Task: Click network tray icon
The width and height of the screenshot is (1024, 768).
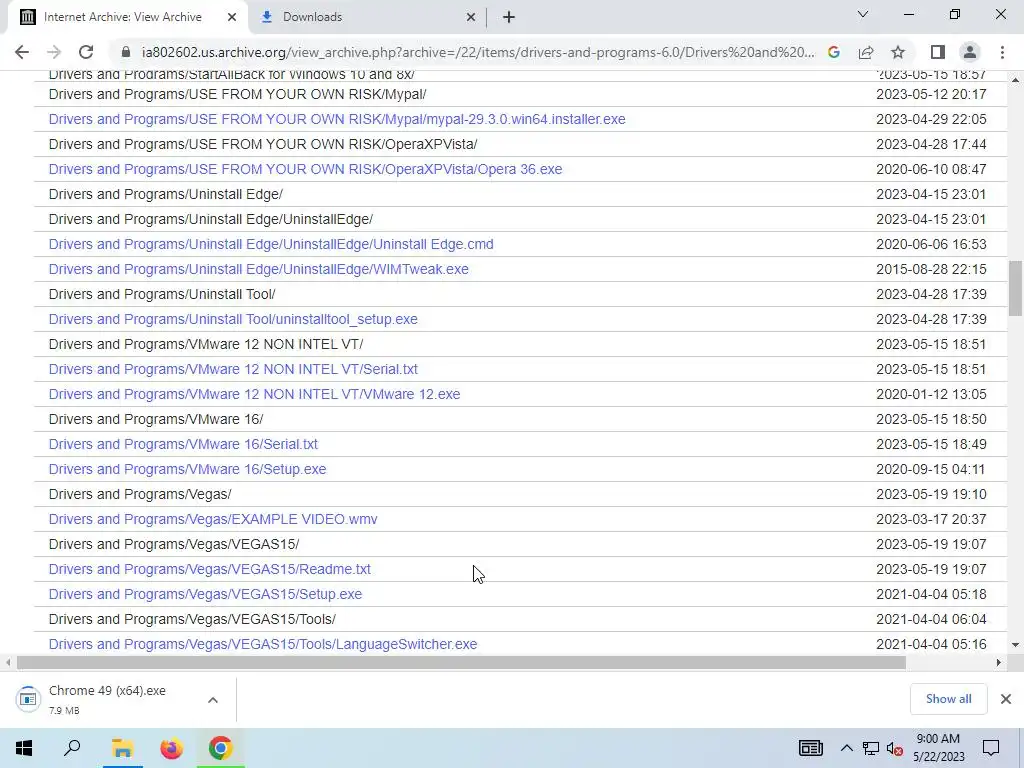Action: tap(870, 748)
